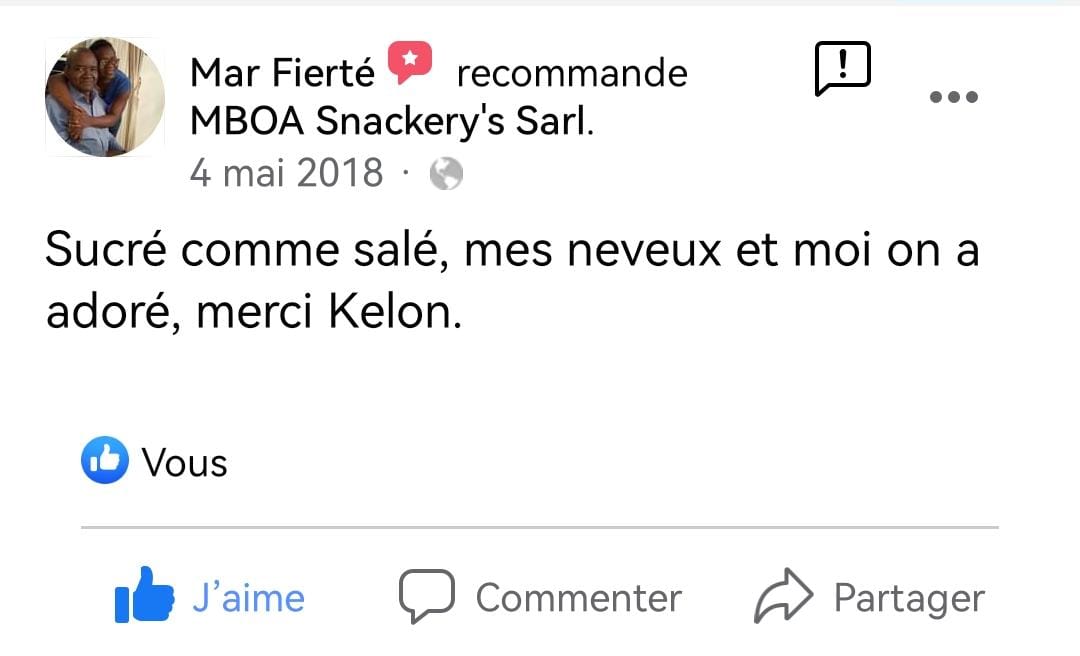
Task: Click the 4 mai 2018 timestamp
Action: click(286, 173)
